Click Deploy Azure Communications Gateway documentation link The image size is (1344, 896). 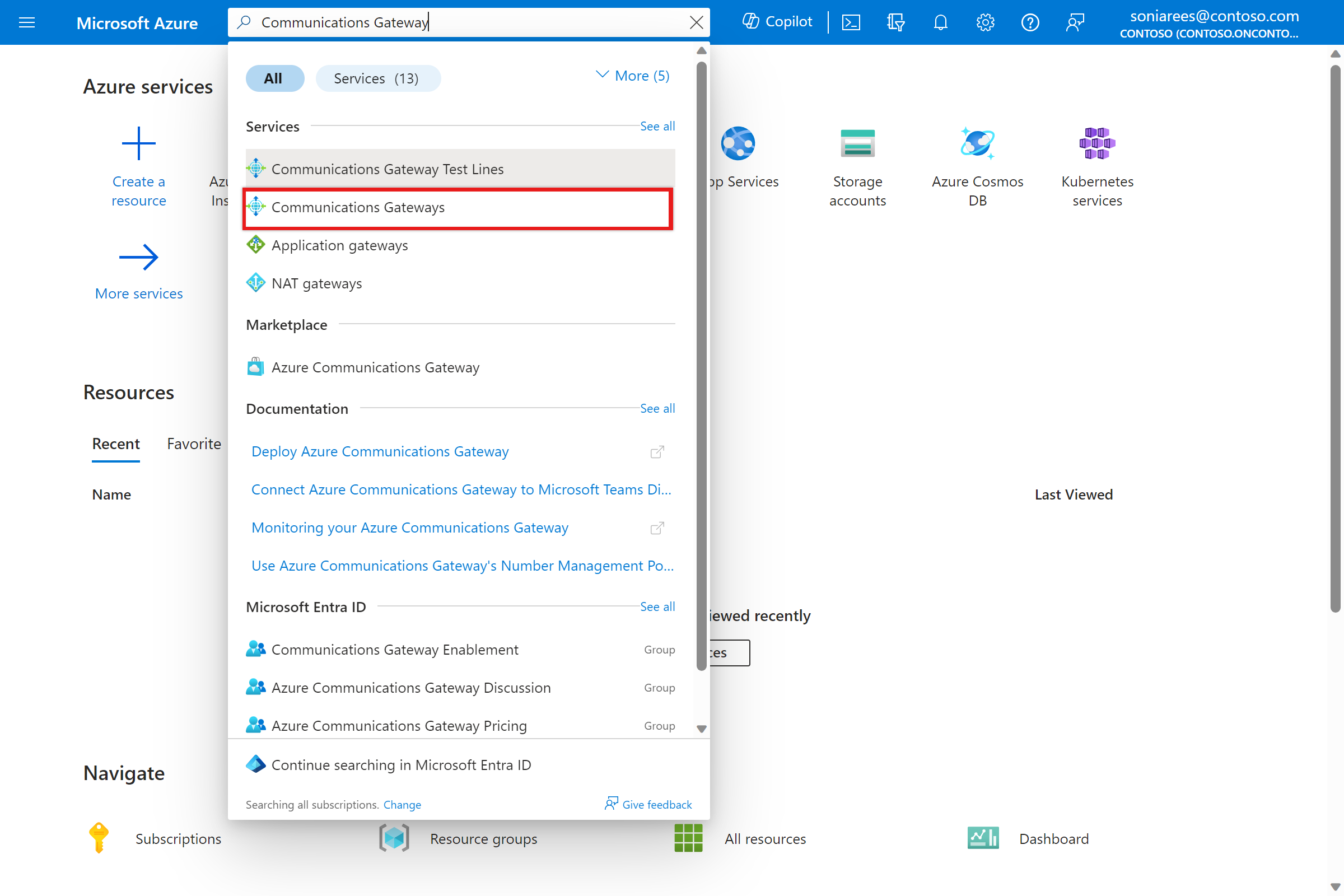(x=380, y=451)
